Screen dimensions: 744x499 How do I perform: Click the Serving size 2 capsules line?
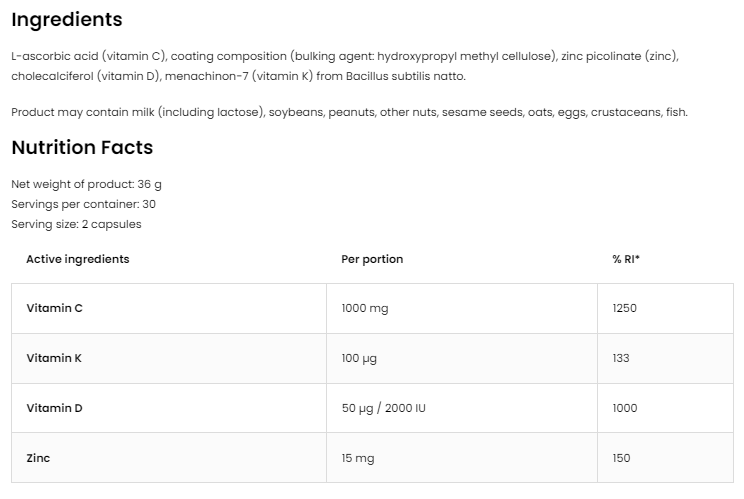(x=76, y=224)
